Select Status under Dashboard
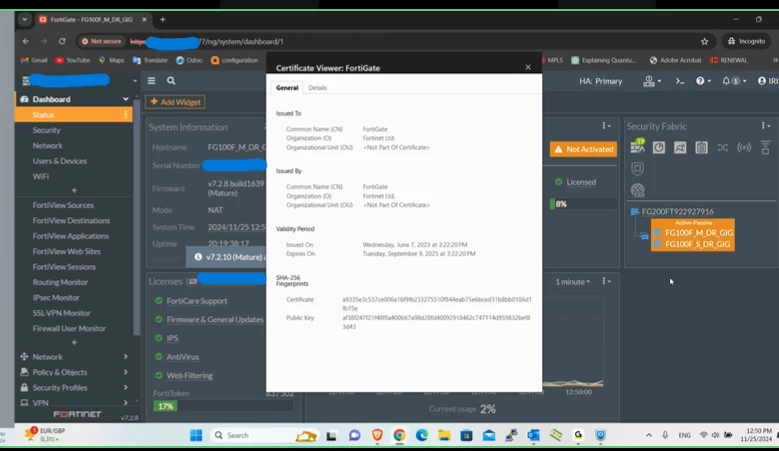779x451 pixels. pos(73,115)
